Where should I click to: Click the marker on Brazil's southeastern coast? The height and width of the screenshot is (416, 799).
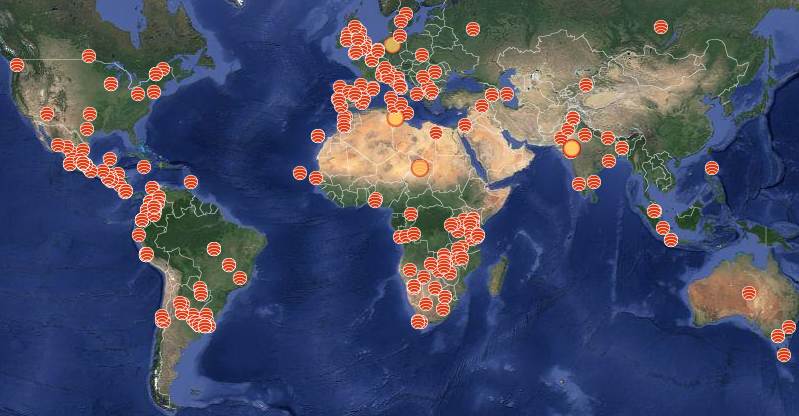(240, 278)
